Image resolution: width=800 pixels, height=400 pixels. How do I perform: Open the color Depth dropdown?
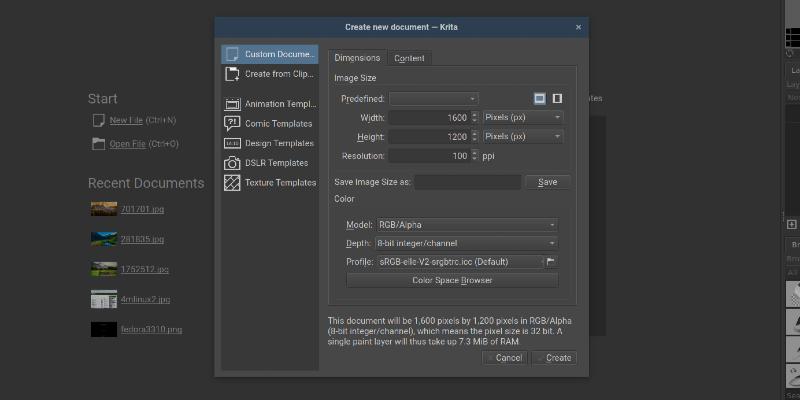tap(465, 243)
